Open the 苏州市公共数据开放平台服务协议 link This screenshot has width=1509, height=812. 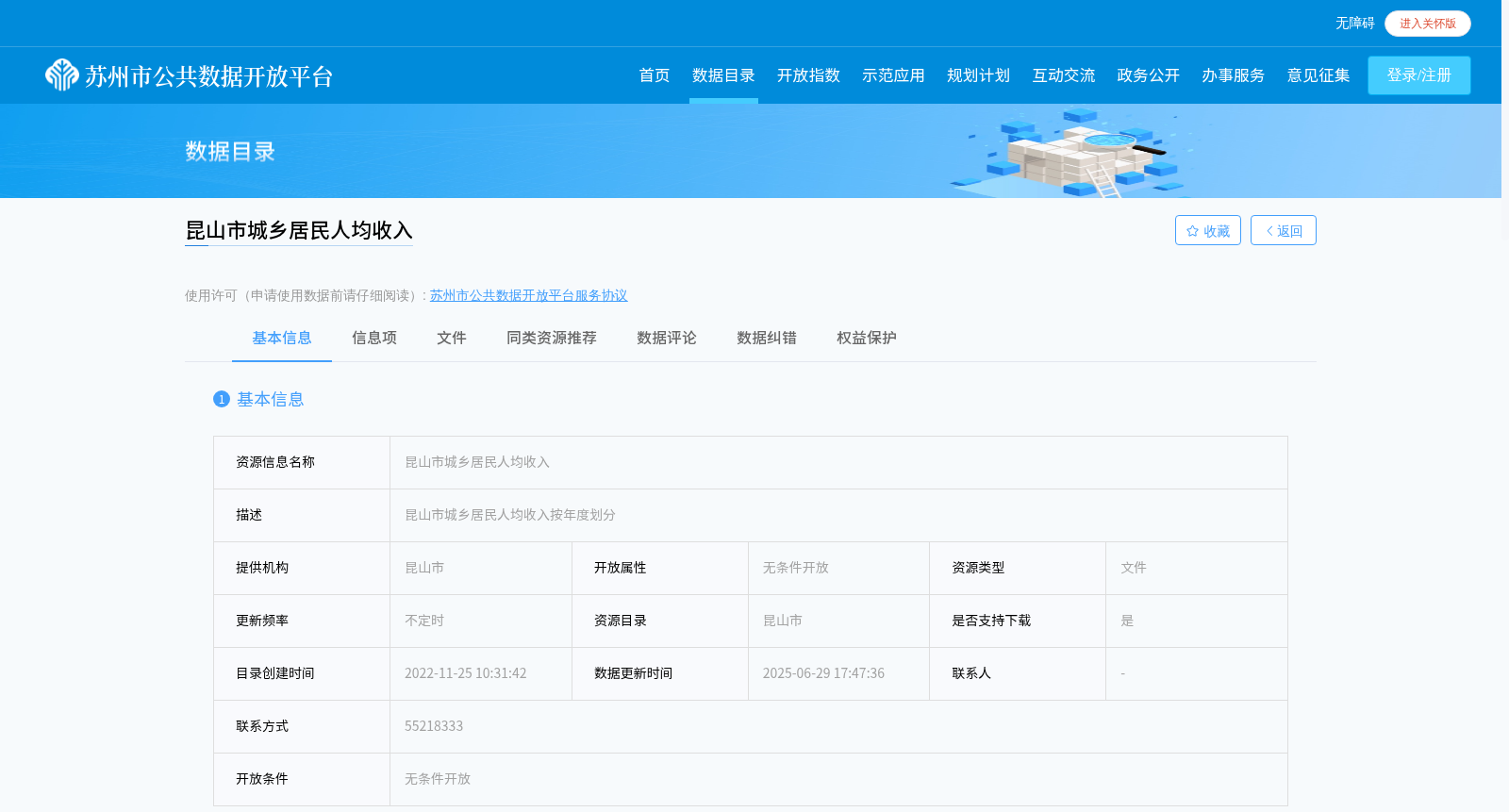tap(528, 295)
